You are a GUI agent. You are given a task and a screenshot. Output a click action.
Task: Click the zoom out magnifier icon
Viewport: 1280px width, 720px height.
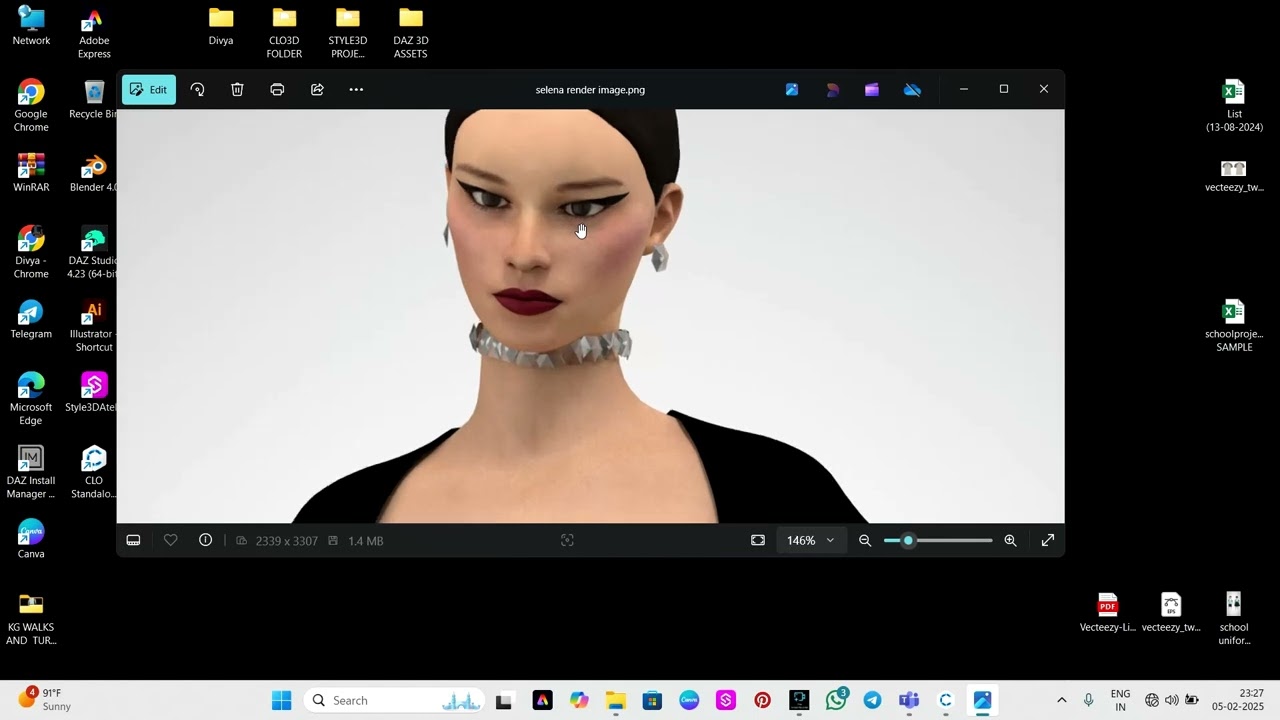click(865, 540)
